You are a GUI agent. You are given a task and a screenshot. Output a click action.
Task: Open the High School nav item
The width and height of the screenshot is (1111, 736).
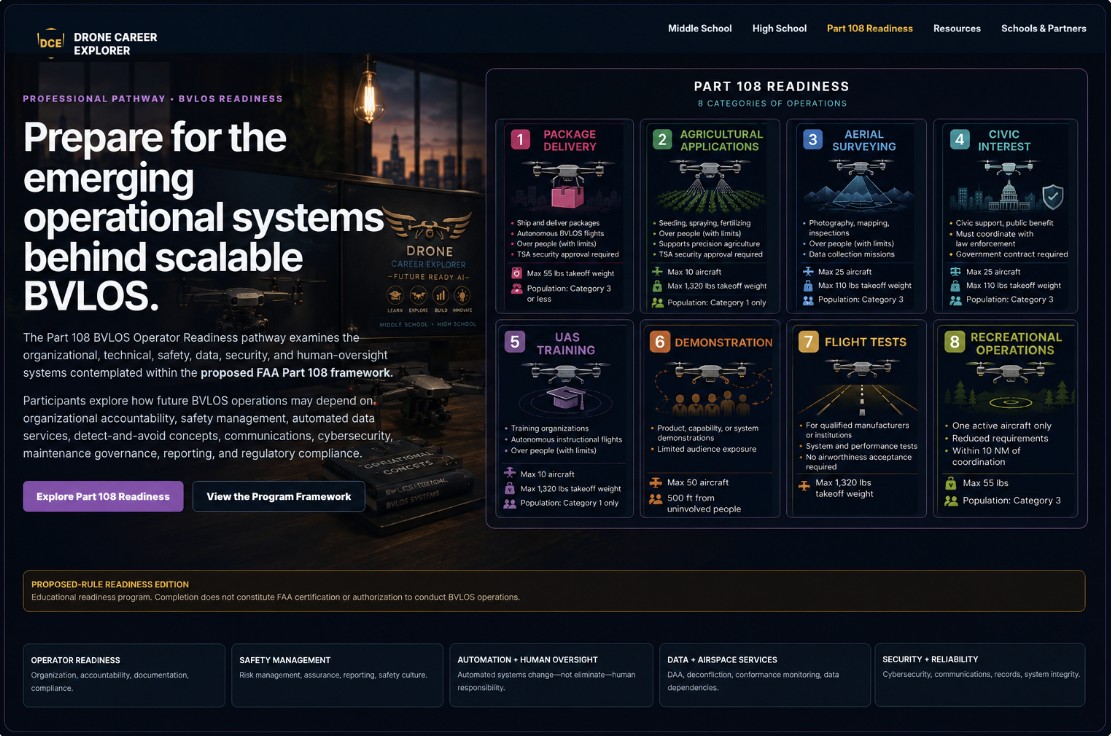click(779, 28)
